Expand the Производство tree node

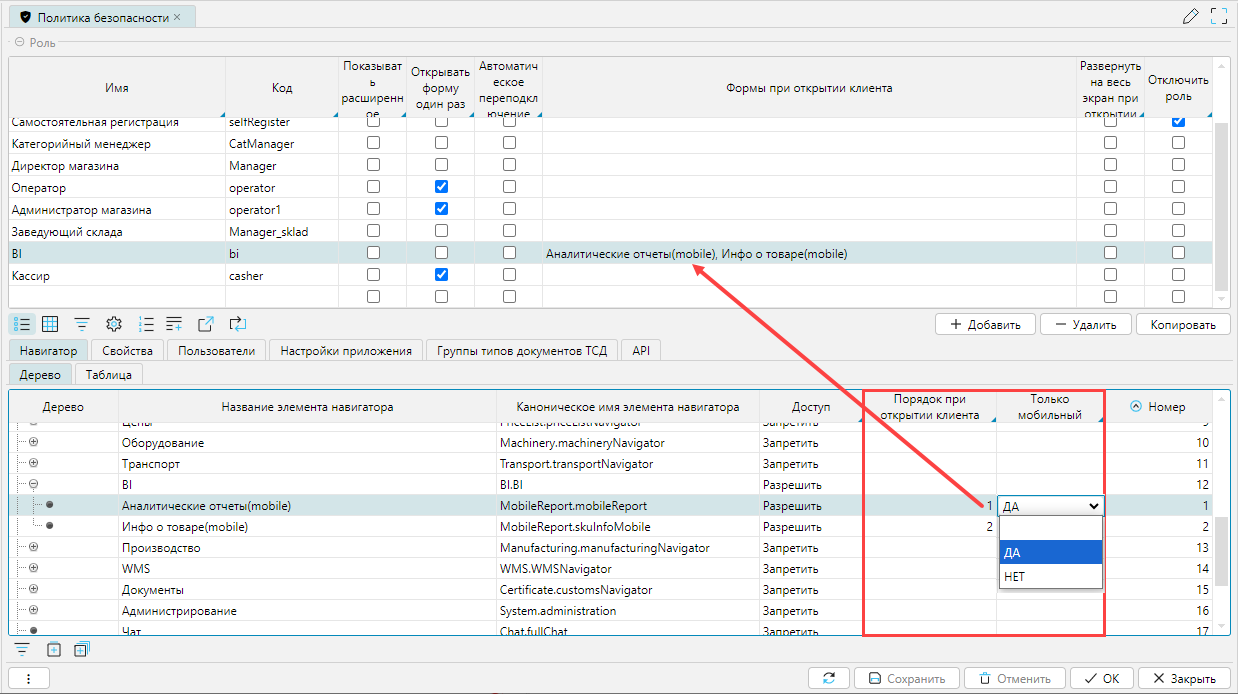point(33,548)
